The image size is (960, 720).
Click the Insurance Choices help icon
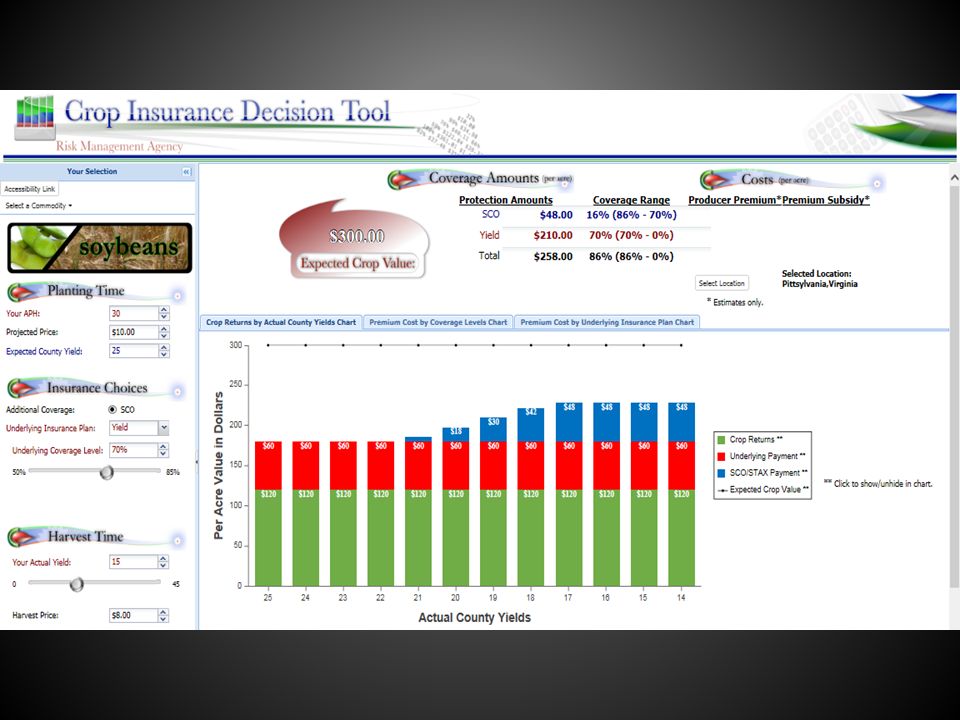coord(178,392)
